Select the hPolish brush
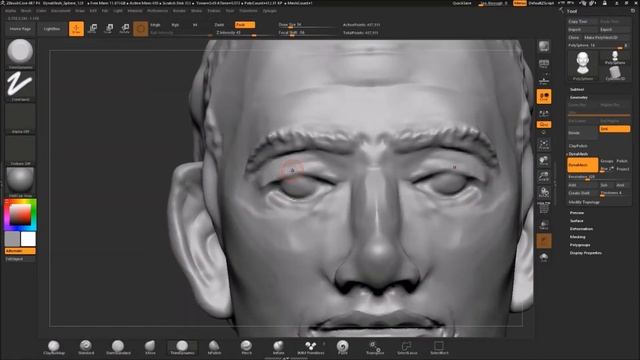 point(214,348)
